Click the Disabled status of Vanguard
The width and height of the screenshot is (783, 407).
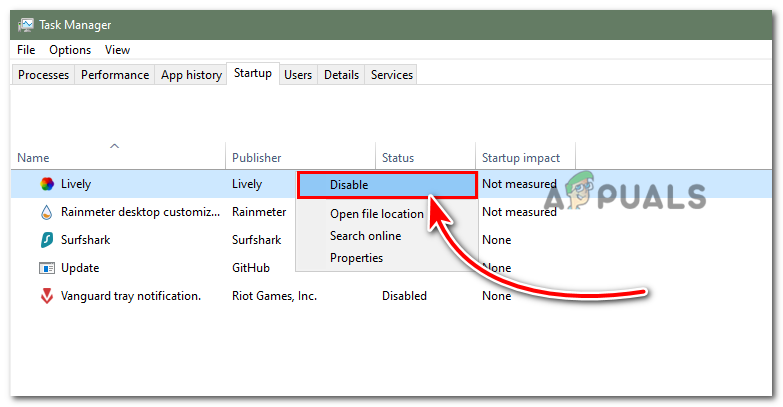(x=404, y=296)
